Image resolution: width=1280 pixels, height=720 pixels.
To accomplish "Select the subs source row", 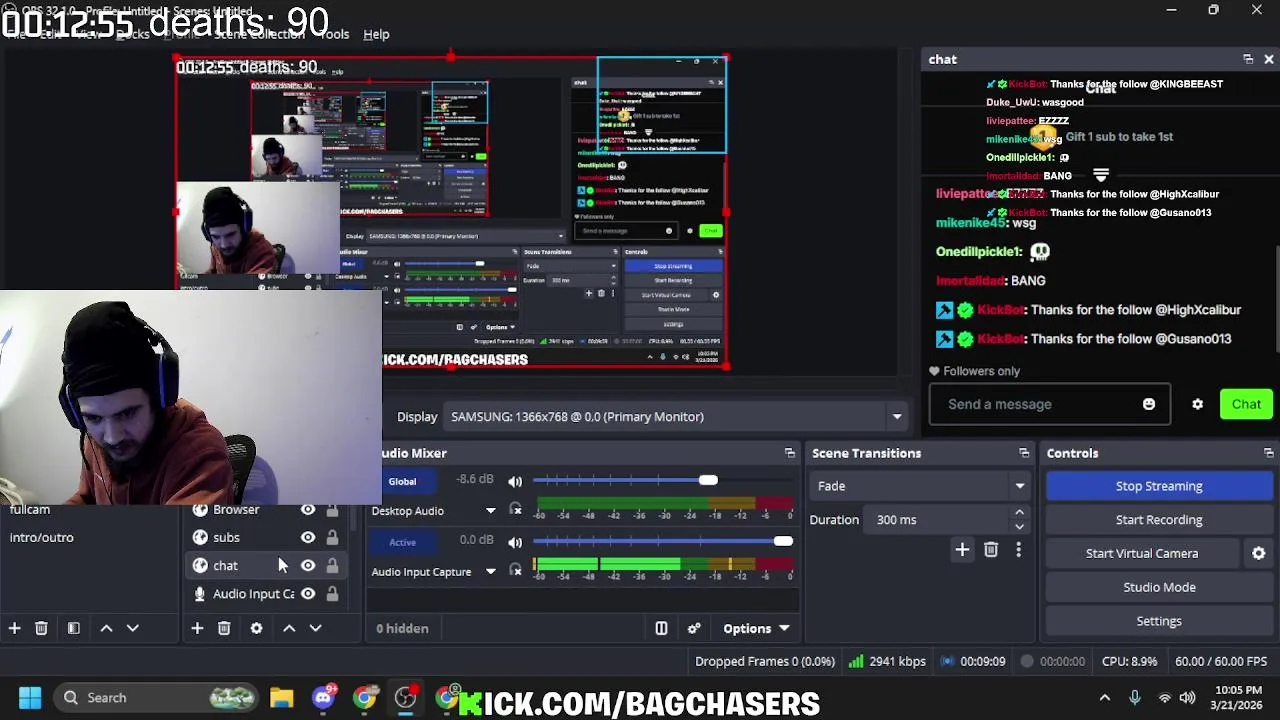I will [265, 538].
